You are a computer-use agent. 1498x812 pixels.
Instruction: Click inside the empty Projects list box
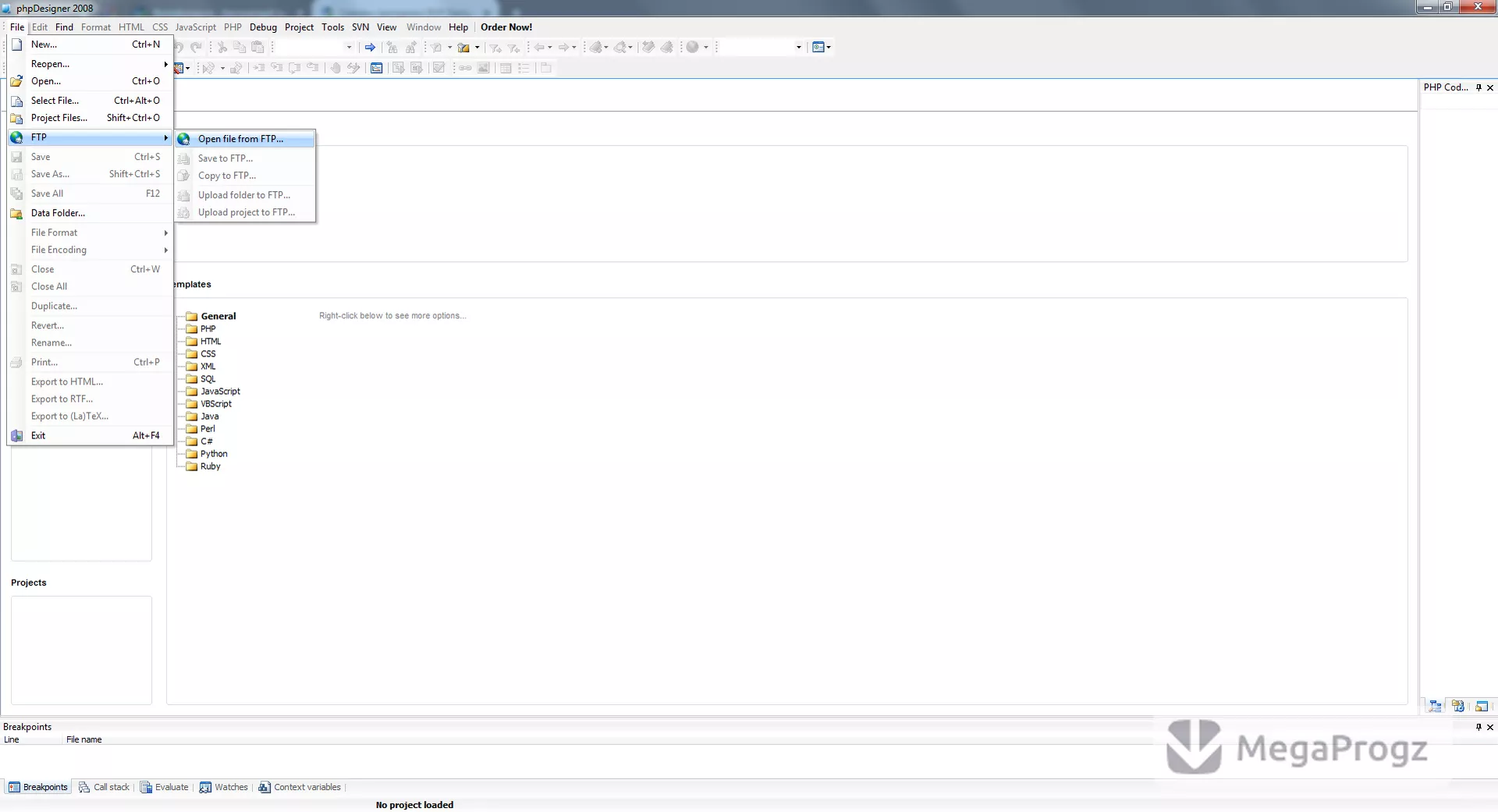[x=81, y=651]
